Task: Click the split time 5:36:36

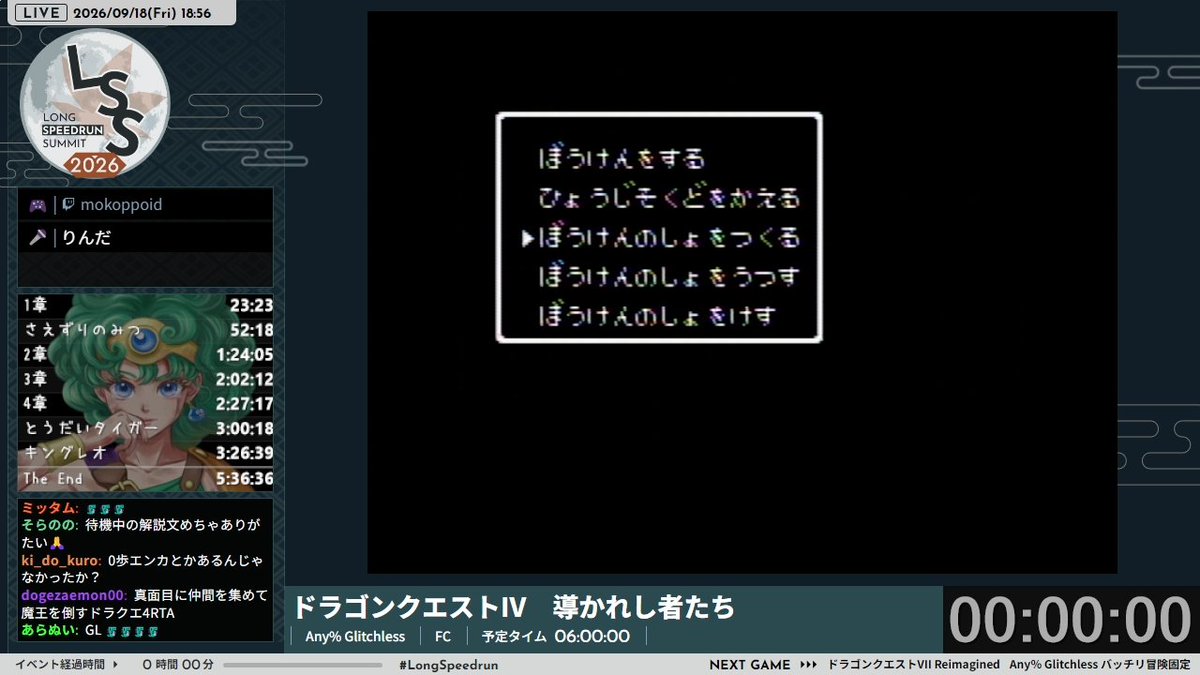Action: click(244, 479)
